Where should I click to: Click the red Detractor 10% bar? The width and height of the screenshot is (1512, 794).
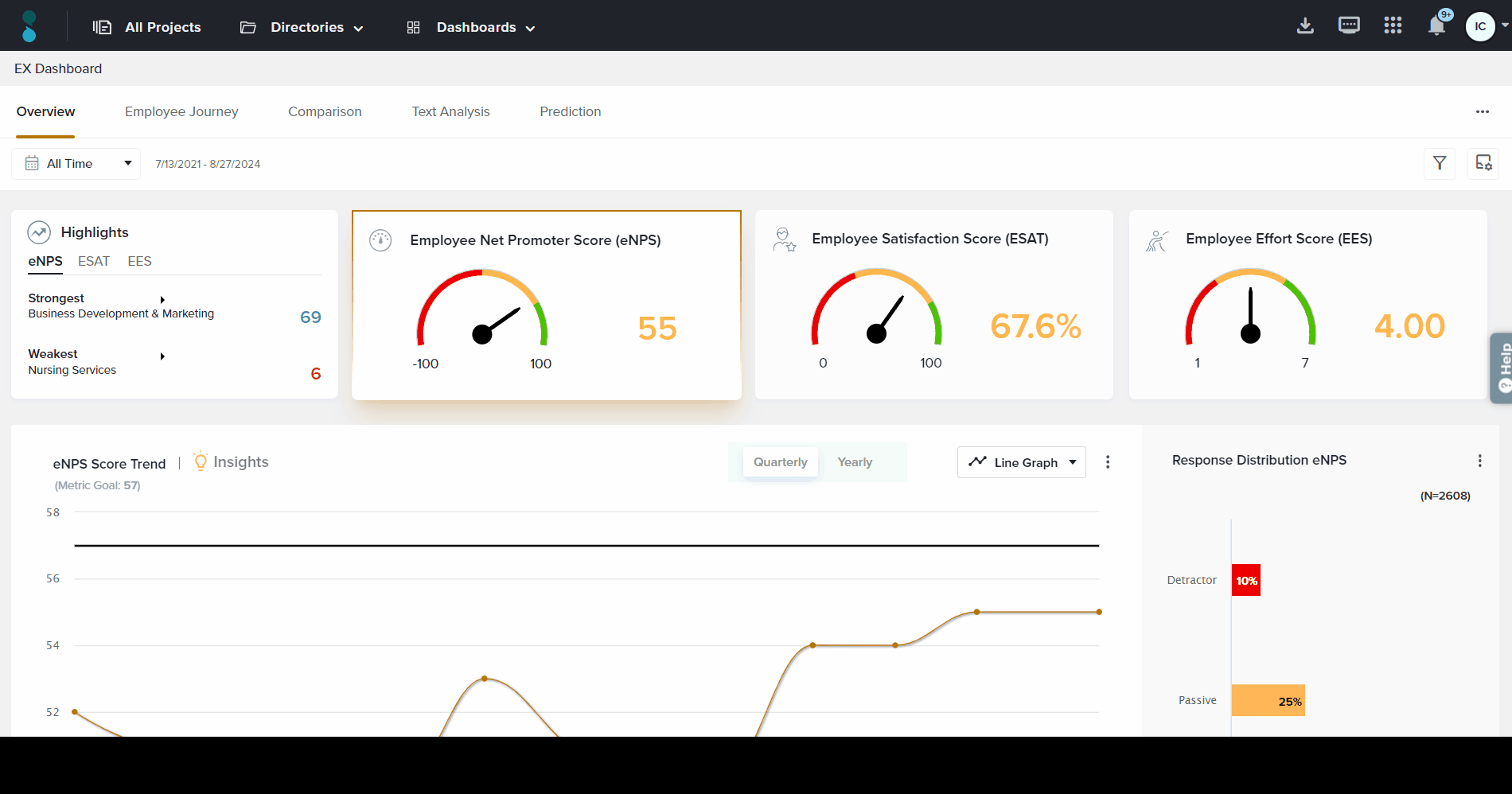point(1245,580)
